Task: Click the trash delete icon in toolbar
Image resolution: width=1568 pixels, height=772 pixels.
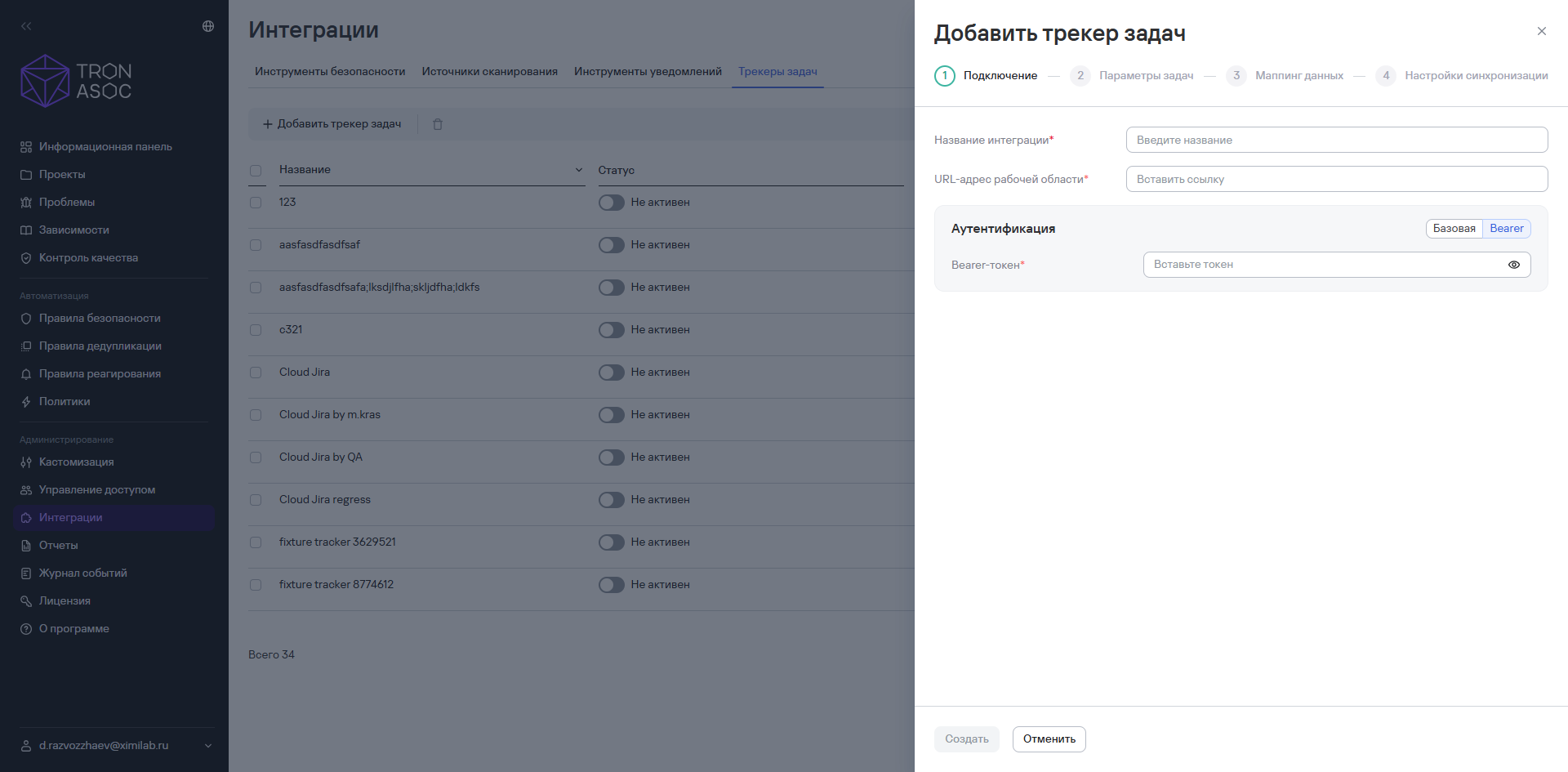Action: click(438, 124)
